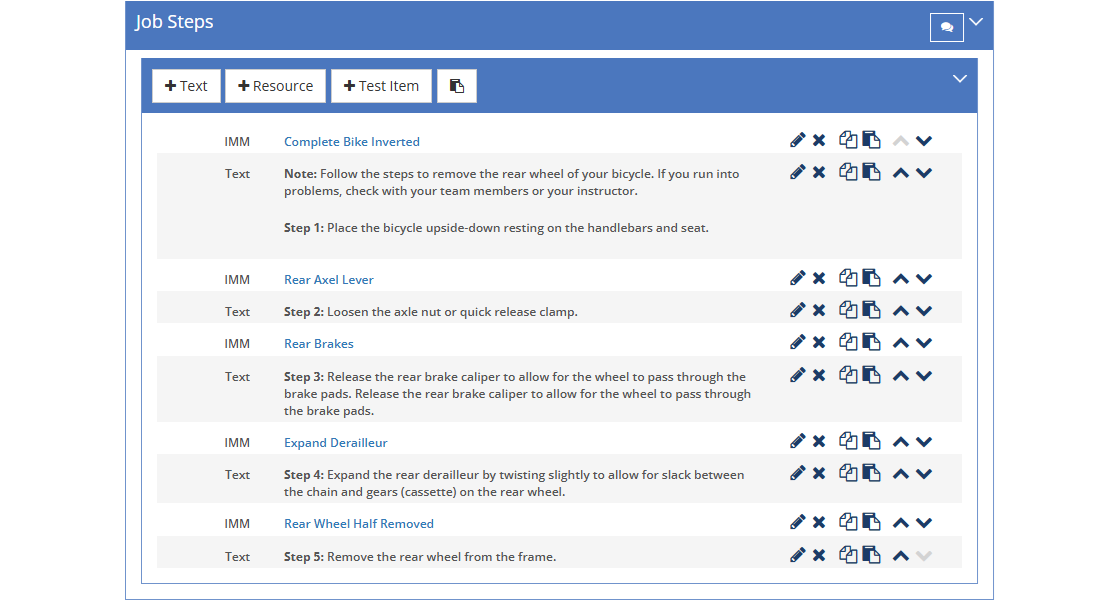Collapse the Job Steps panel chevron

[976, 21]
